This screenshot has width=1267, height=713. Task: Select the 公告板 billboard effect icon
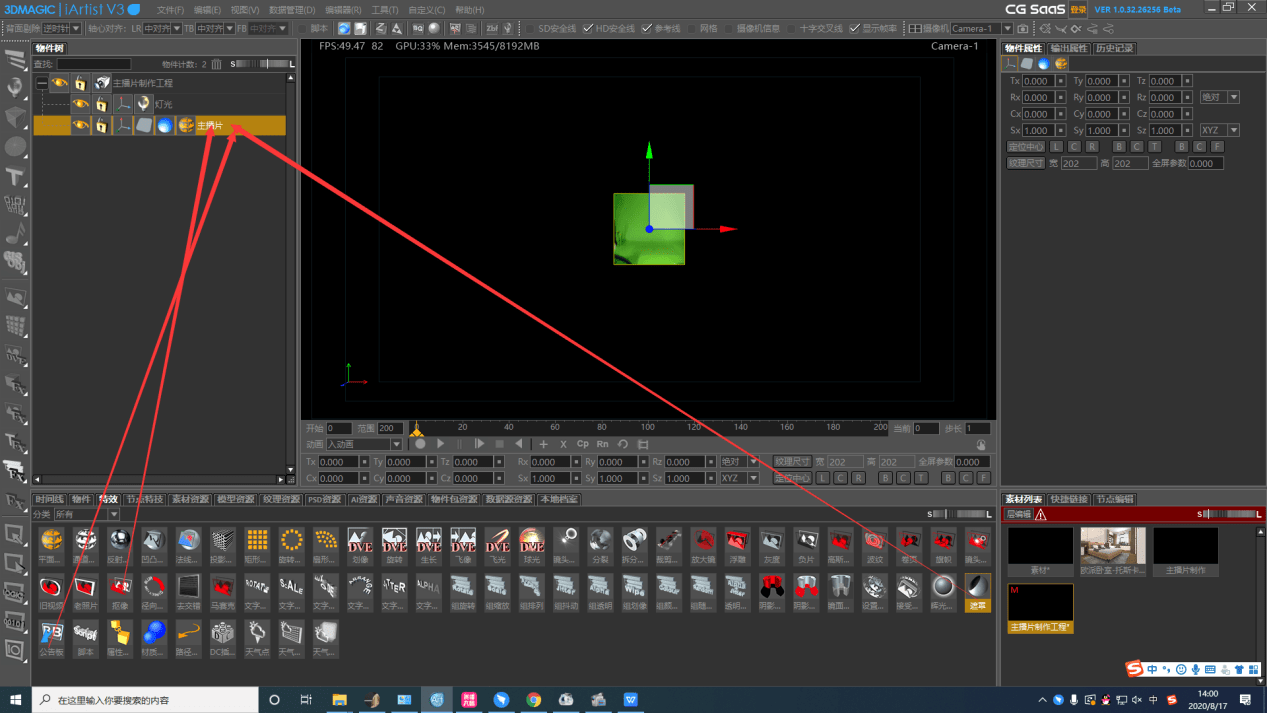pos(51,633)
